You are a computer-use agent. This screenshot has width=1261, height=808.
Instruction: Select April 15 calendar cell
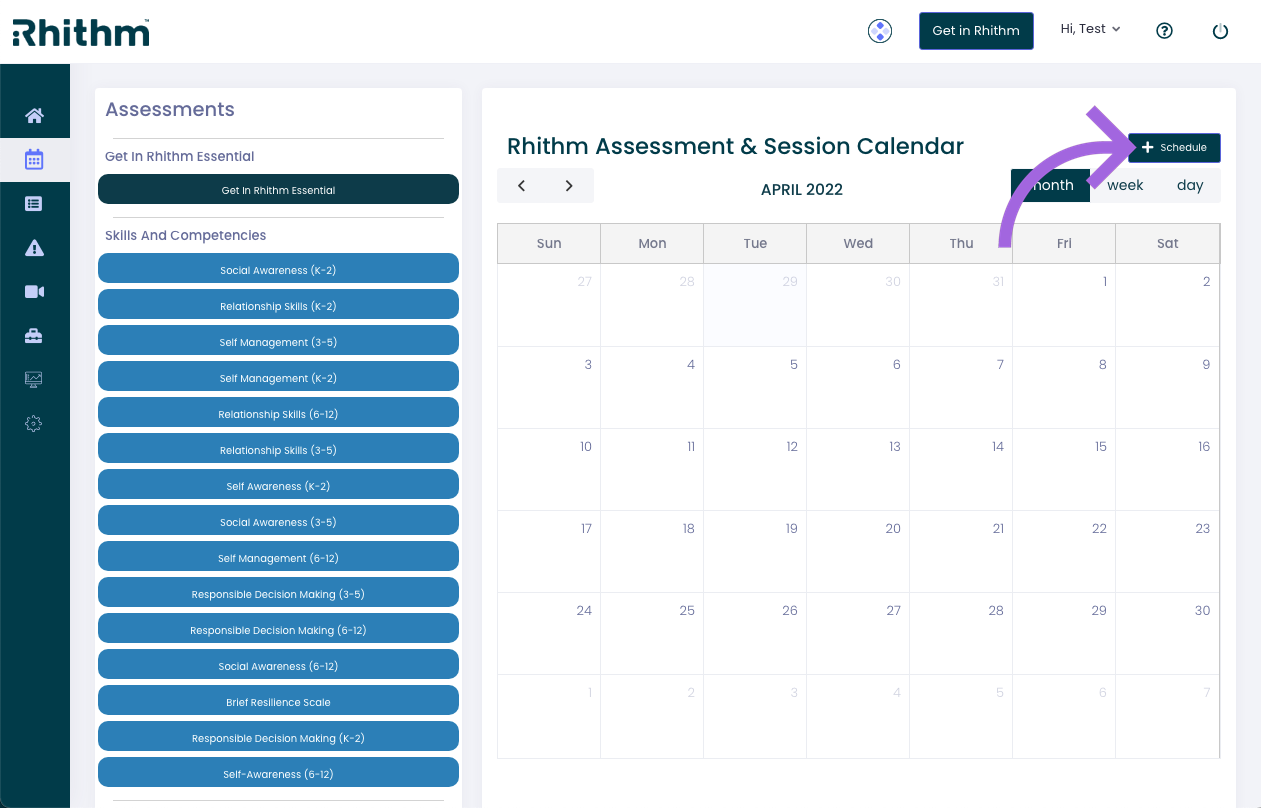click(1064, 470)
